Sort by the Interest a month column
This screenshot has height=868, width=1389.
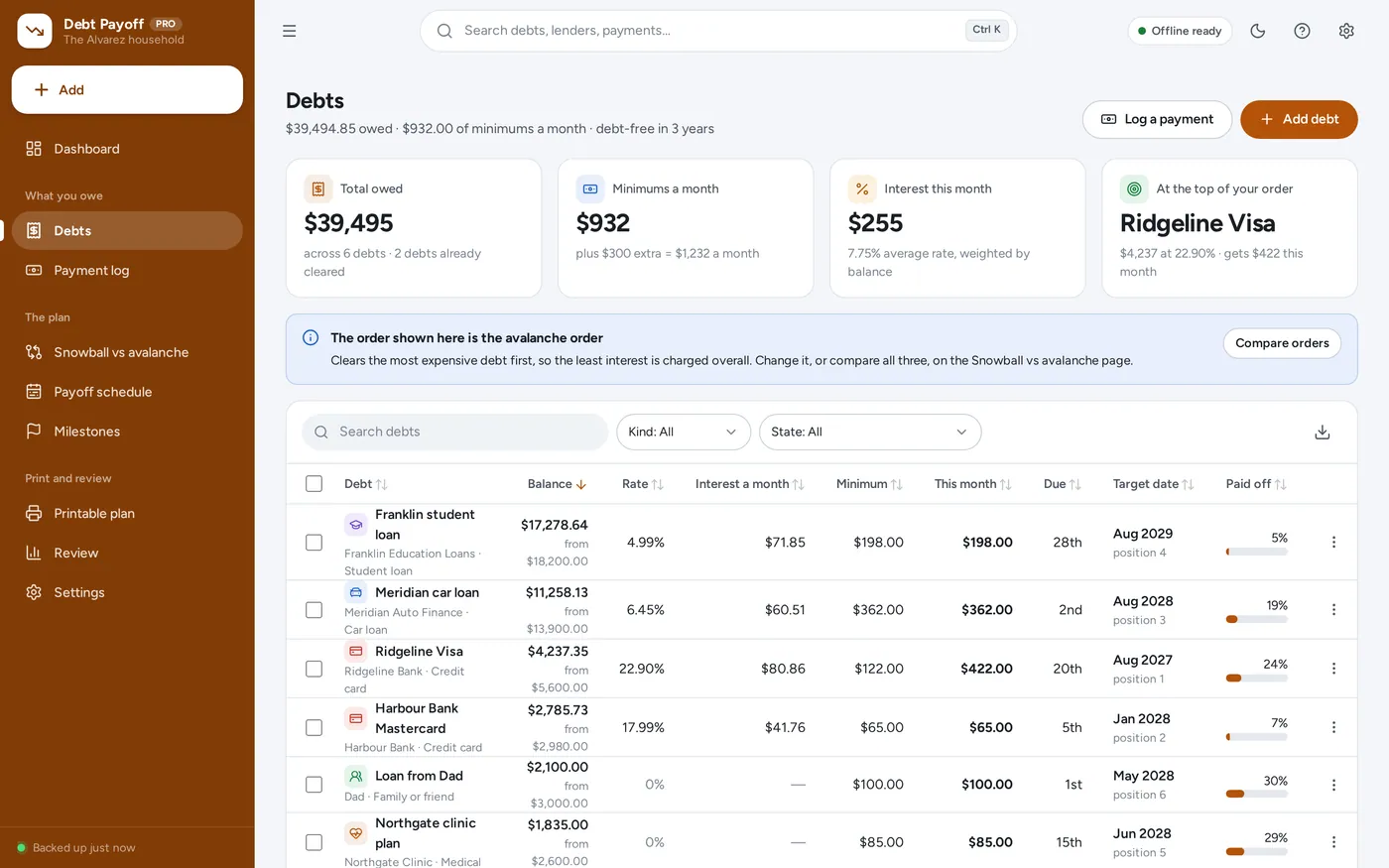(x=749, y=484)
